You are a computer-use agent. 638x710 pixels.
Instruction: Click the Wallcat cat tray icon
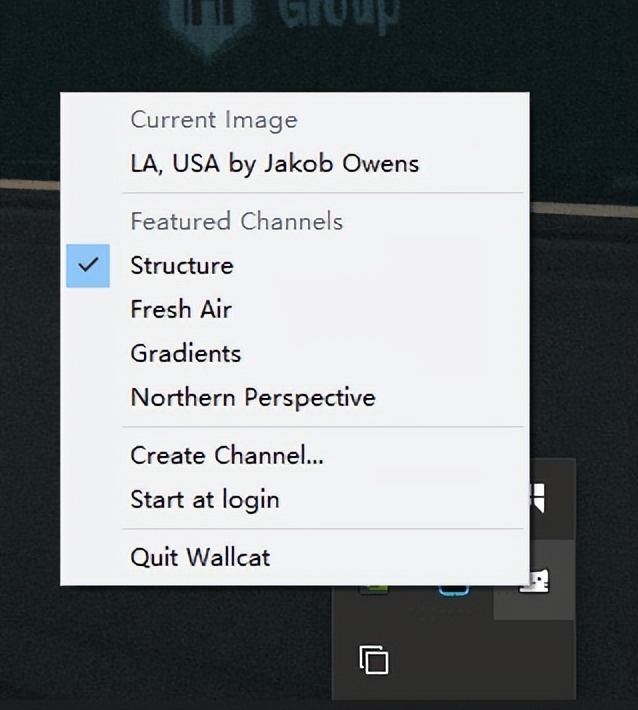536,581
